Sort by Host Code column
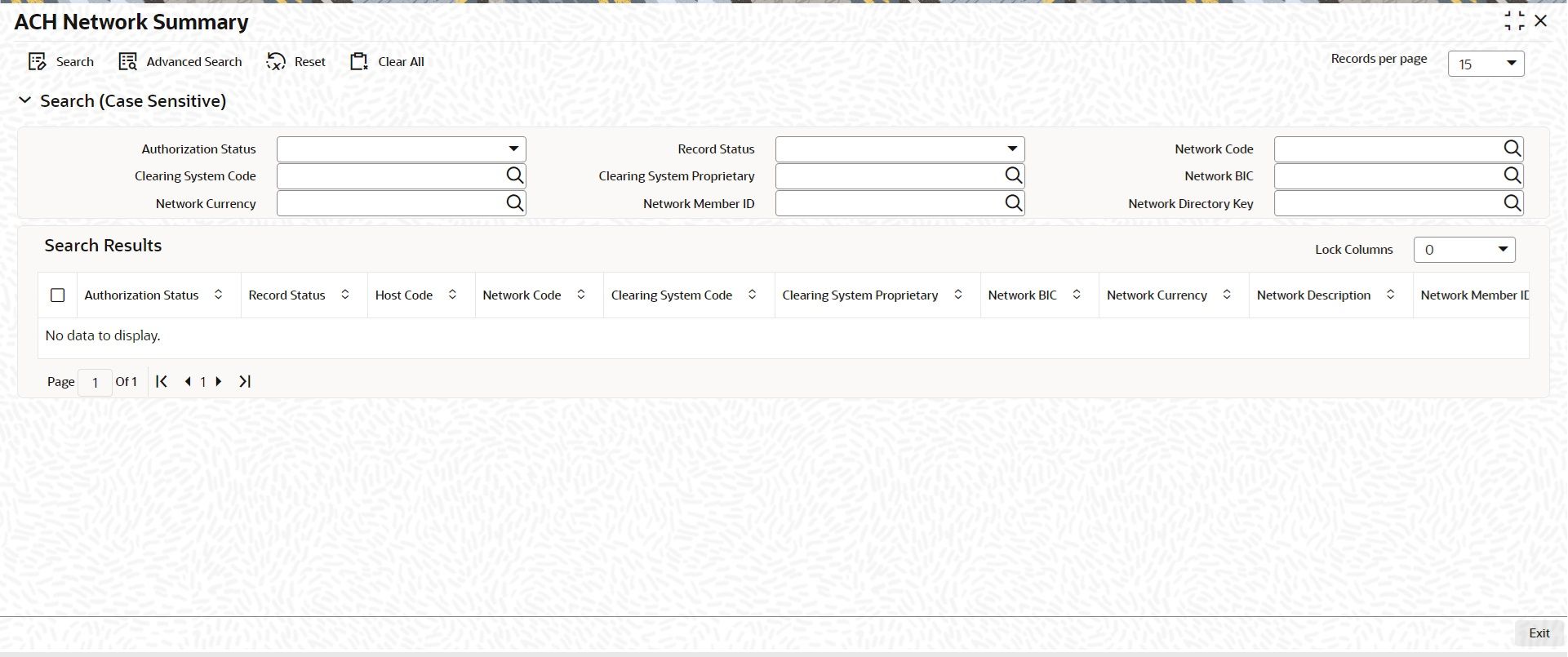 [452, 295]
